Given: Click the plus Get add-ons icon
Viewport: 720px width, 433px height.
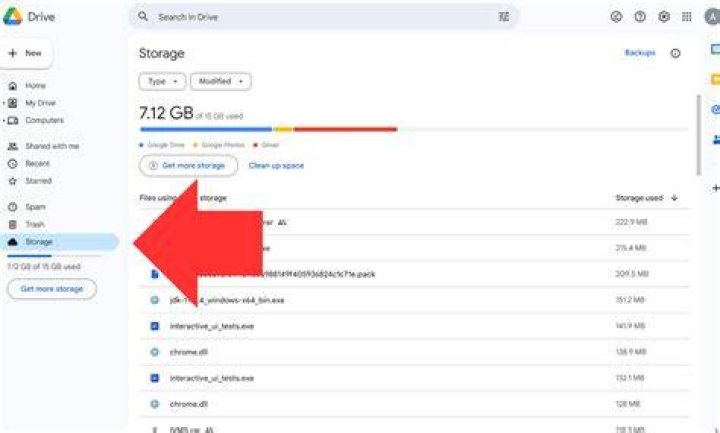Looking at the screenshot, I should pos(715,188).
